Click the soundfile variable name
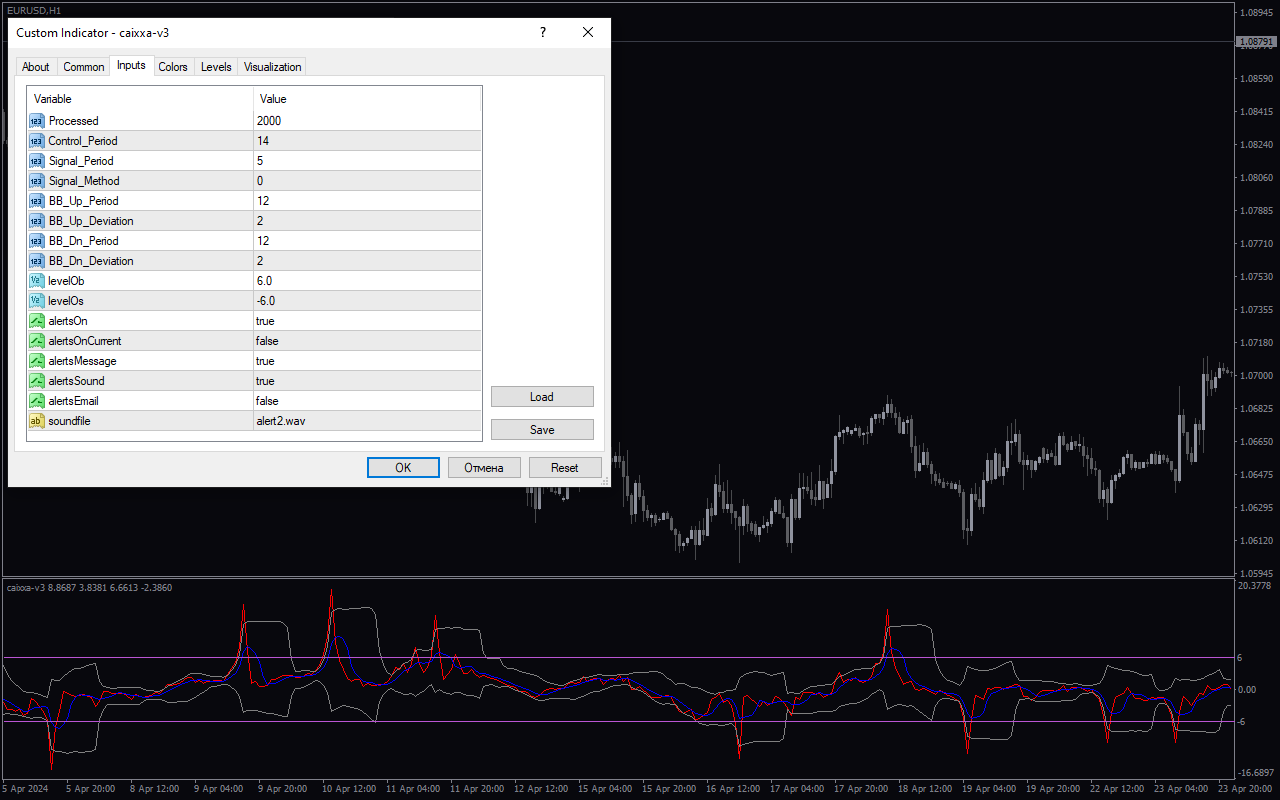 (x=70, y=421)
